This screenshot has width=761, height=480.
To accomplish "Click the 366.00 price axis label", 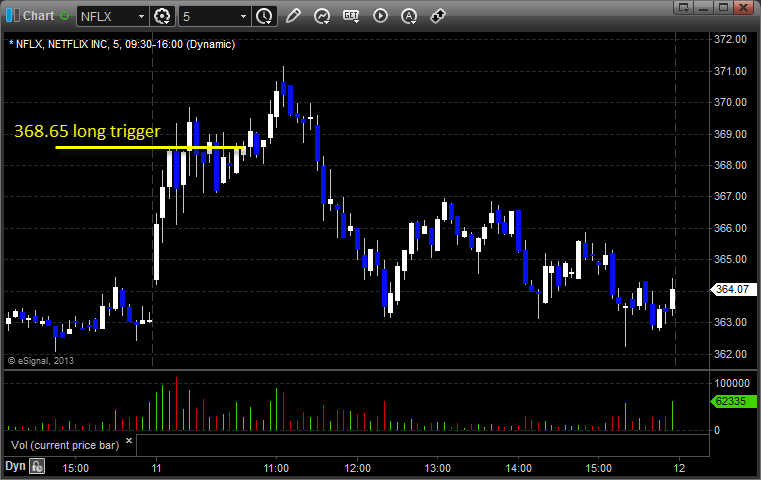I will coord(730,228).
